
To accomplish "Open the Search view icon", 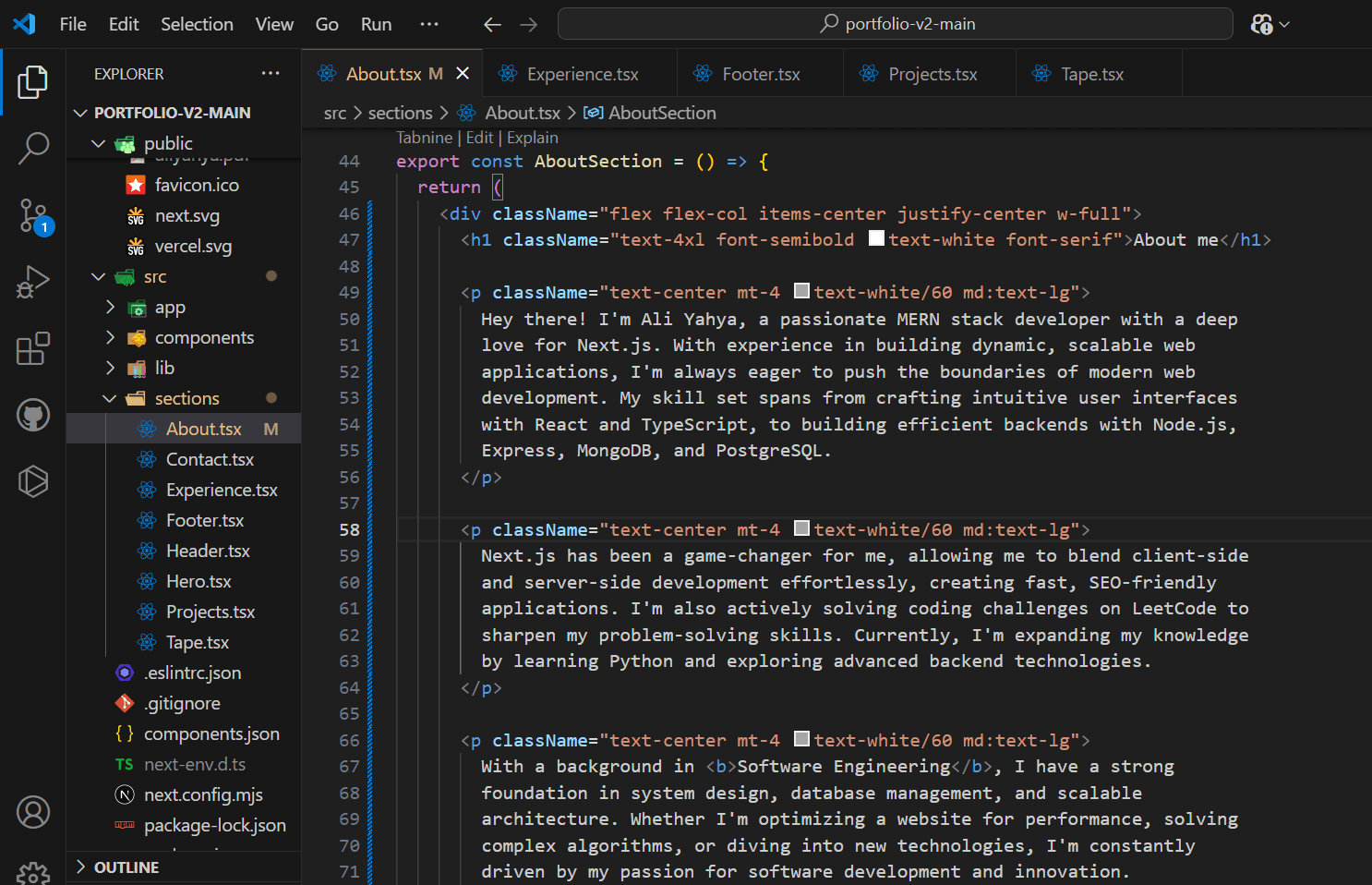I will (x=33, y=148).
